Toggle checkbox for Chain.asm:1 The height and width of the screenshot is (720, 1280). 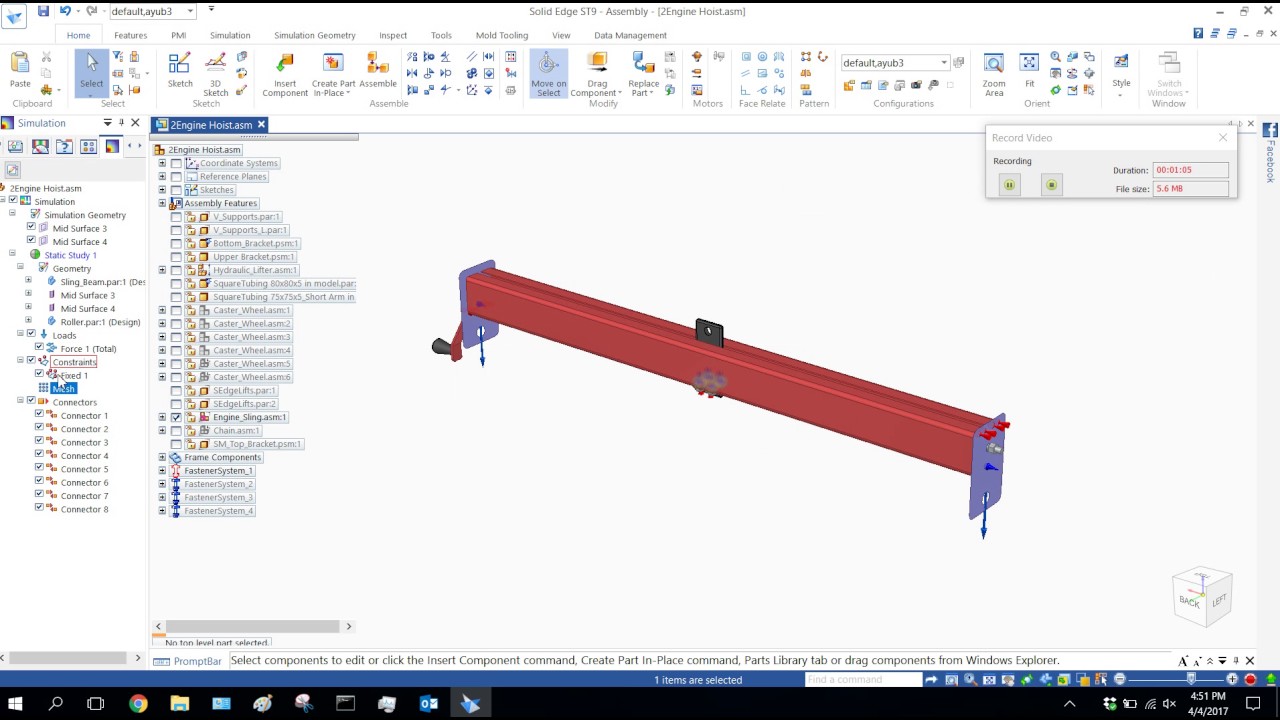(x=176, y=430)
